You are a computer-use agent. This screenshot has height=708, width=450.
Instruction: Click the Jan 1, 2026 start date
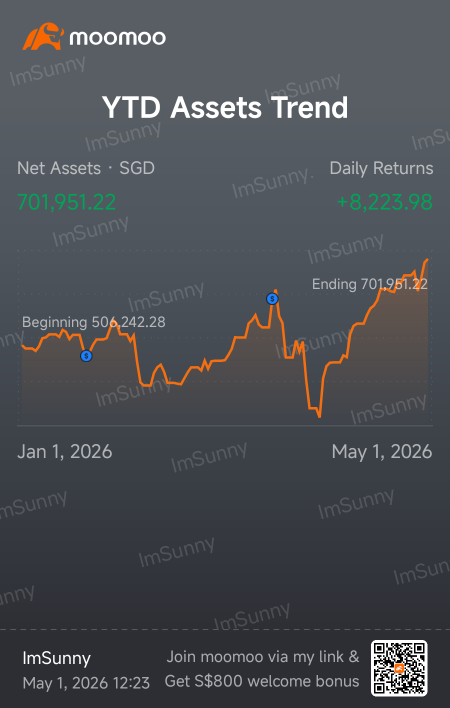tap(65, 452)
